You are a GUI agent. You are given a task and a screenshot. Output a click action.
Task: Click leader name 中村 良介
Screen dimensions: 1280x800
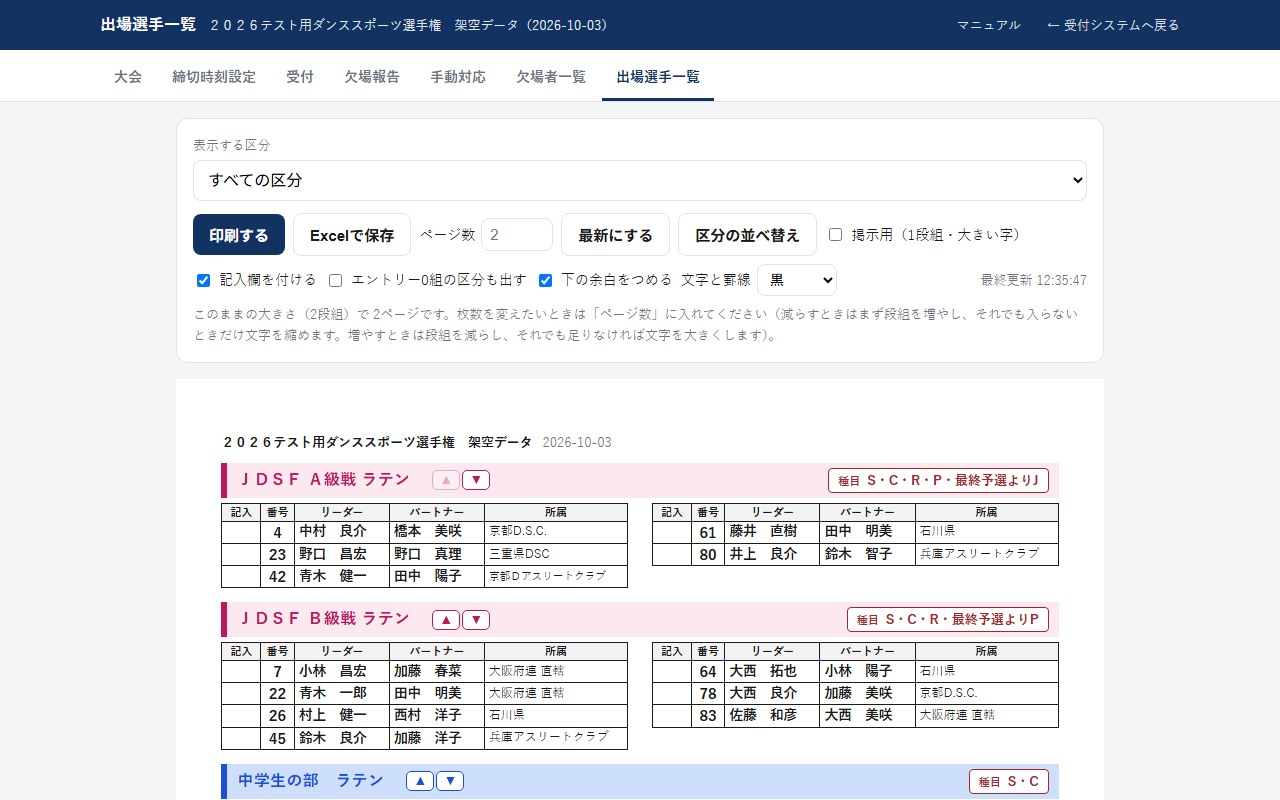pyautogui.click(x=333, y=532)
